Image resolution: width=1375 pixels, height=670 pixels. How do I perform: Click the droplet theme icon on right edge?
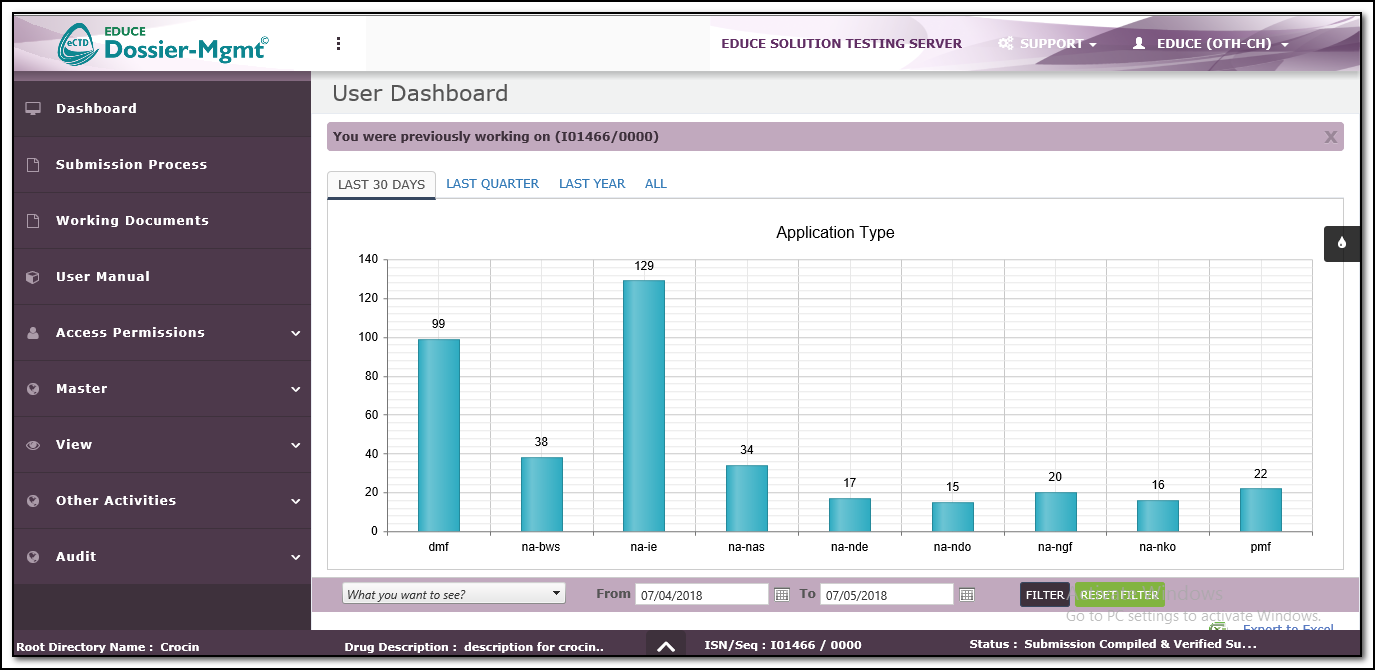(1341, 243)
